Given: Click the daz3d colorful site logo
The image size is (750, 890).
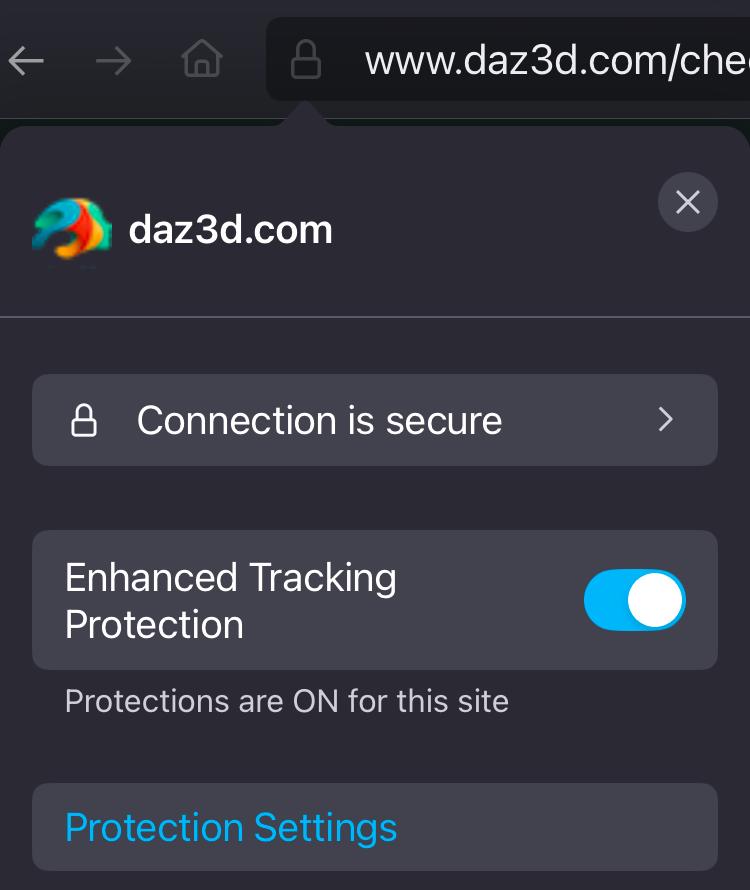Looking at the screenshot, I should [71, 230].
